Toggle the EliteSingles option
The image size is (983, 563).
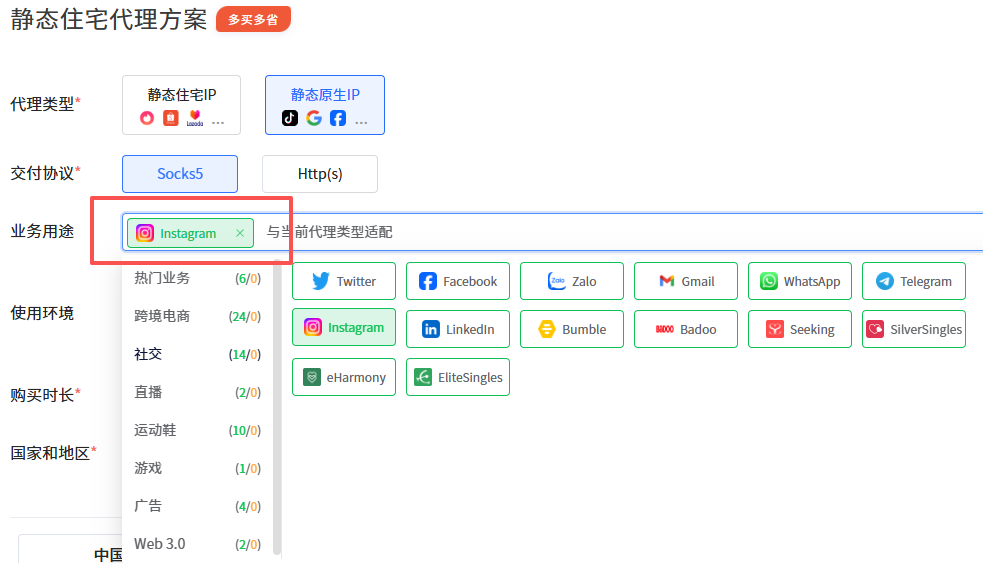click(x=458, y=377)
